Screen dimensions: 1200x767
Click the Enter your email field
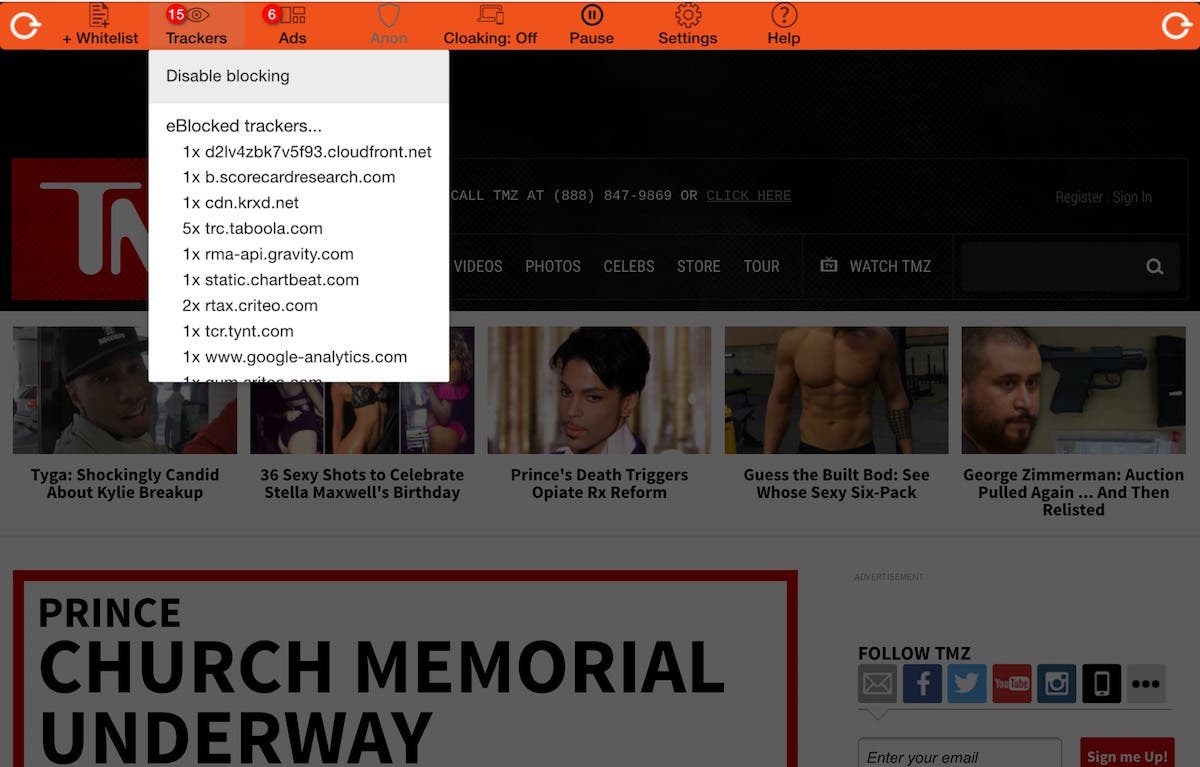(x=960, y=755)
